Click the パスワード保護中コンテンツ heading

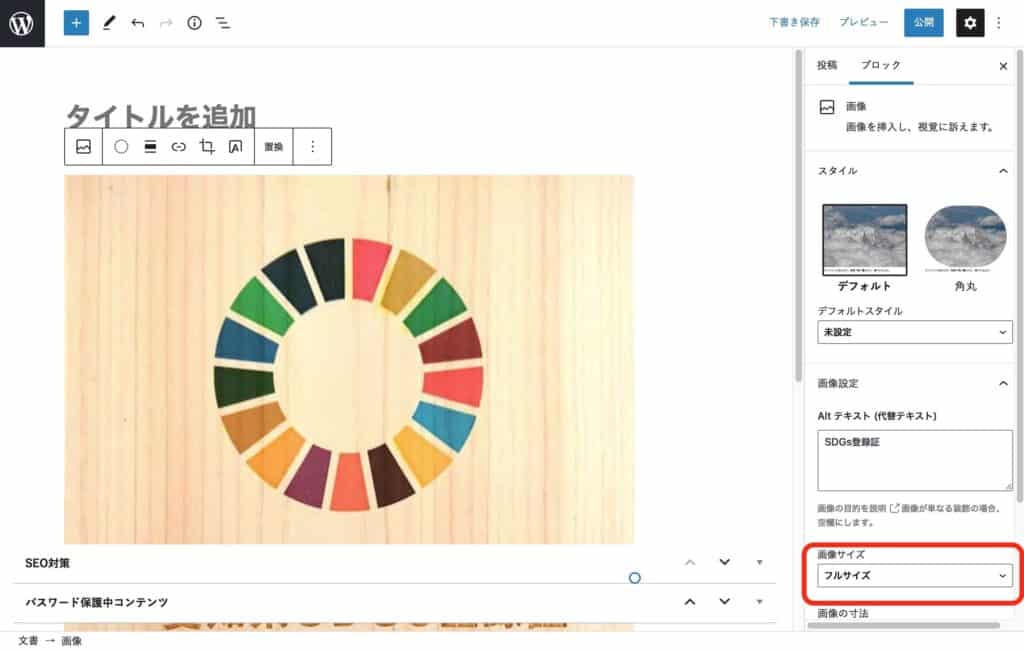[97, 602]
